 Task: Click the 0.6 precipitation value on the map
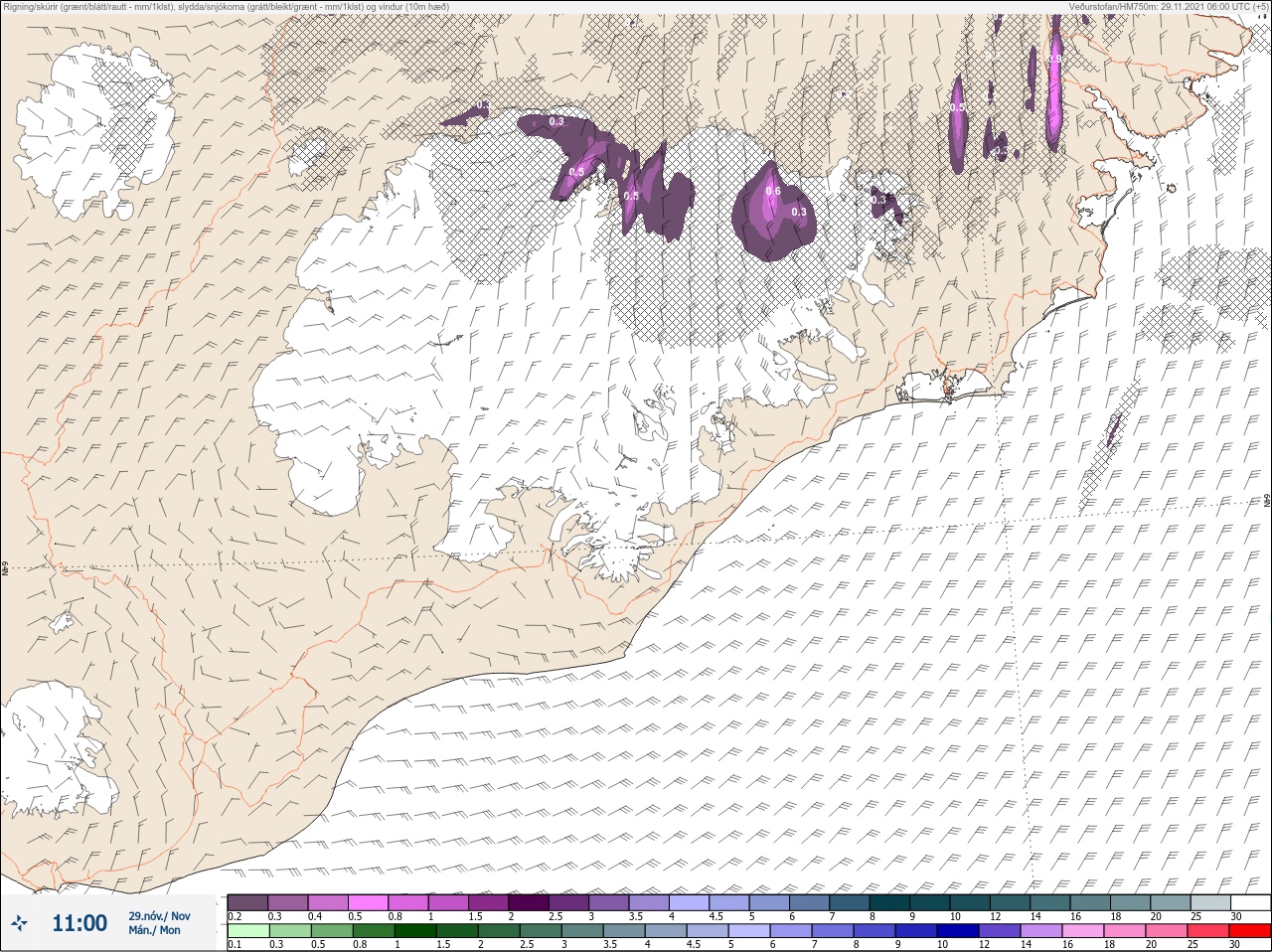coord(773,191)
